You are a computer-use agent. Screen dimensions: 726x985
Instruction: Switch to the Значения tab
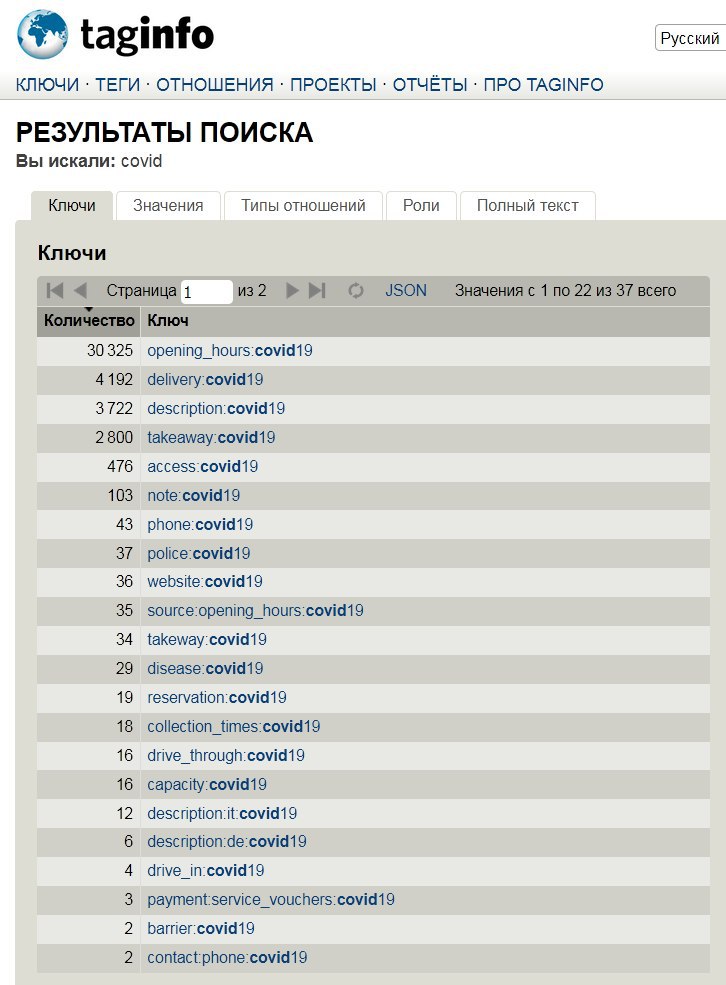pos(168,205)
